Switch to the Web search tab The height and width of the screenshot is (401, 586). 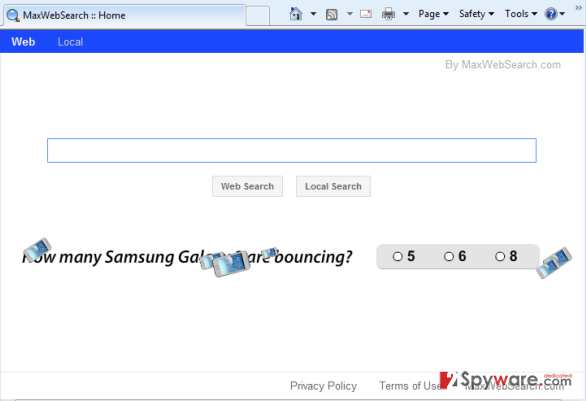click(23, 41)
